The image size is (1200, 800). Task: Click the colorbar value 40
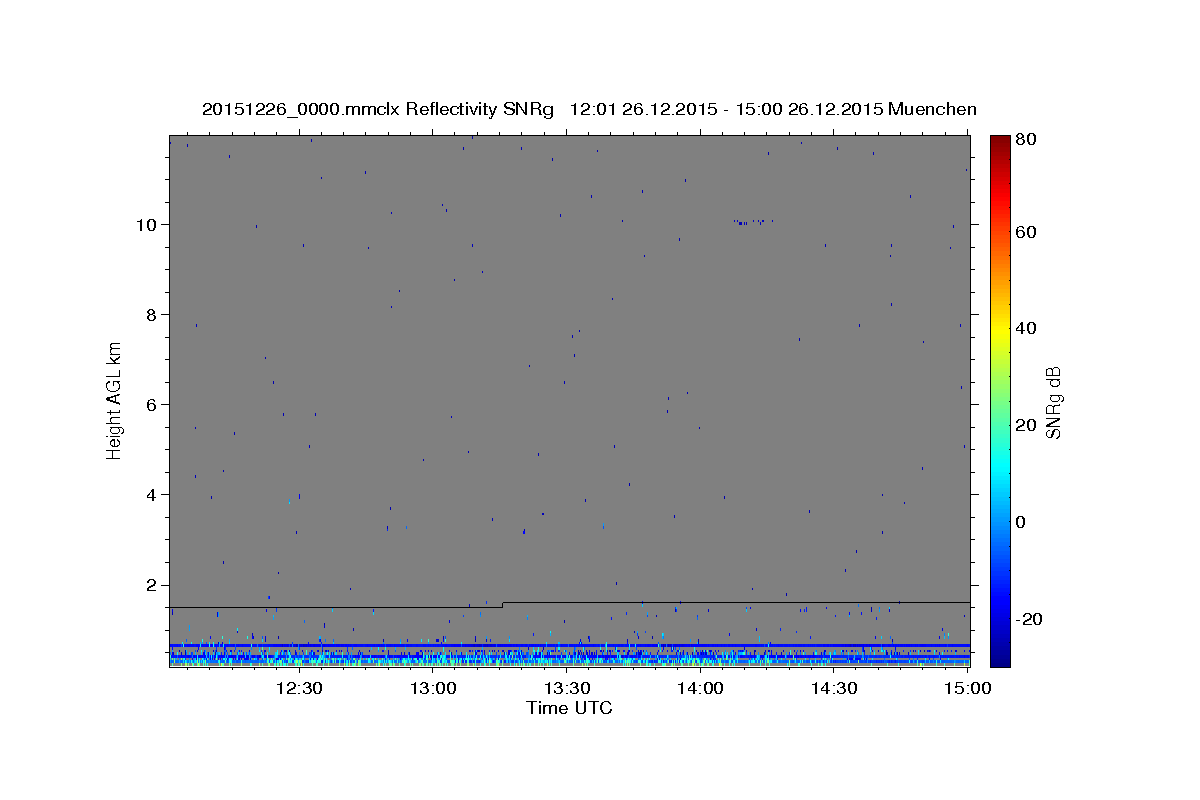coord(1024,328)
